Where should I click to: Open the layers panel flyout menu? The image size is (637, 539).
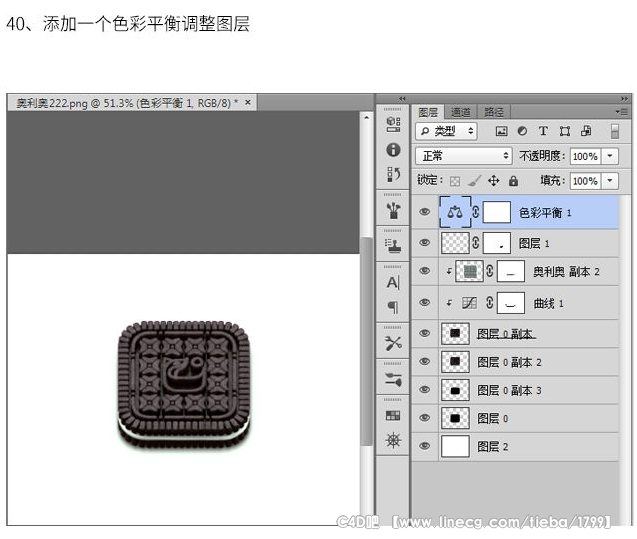pos(622,112)
